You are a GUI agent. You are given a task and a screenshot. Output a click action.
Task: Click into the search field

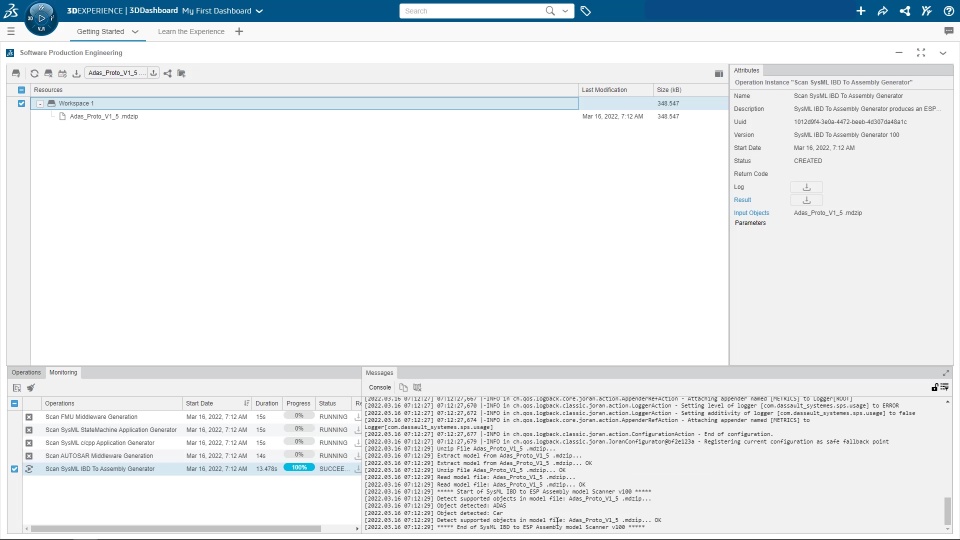pos(471,11)
